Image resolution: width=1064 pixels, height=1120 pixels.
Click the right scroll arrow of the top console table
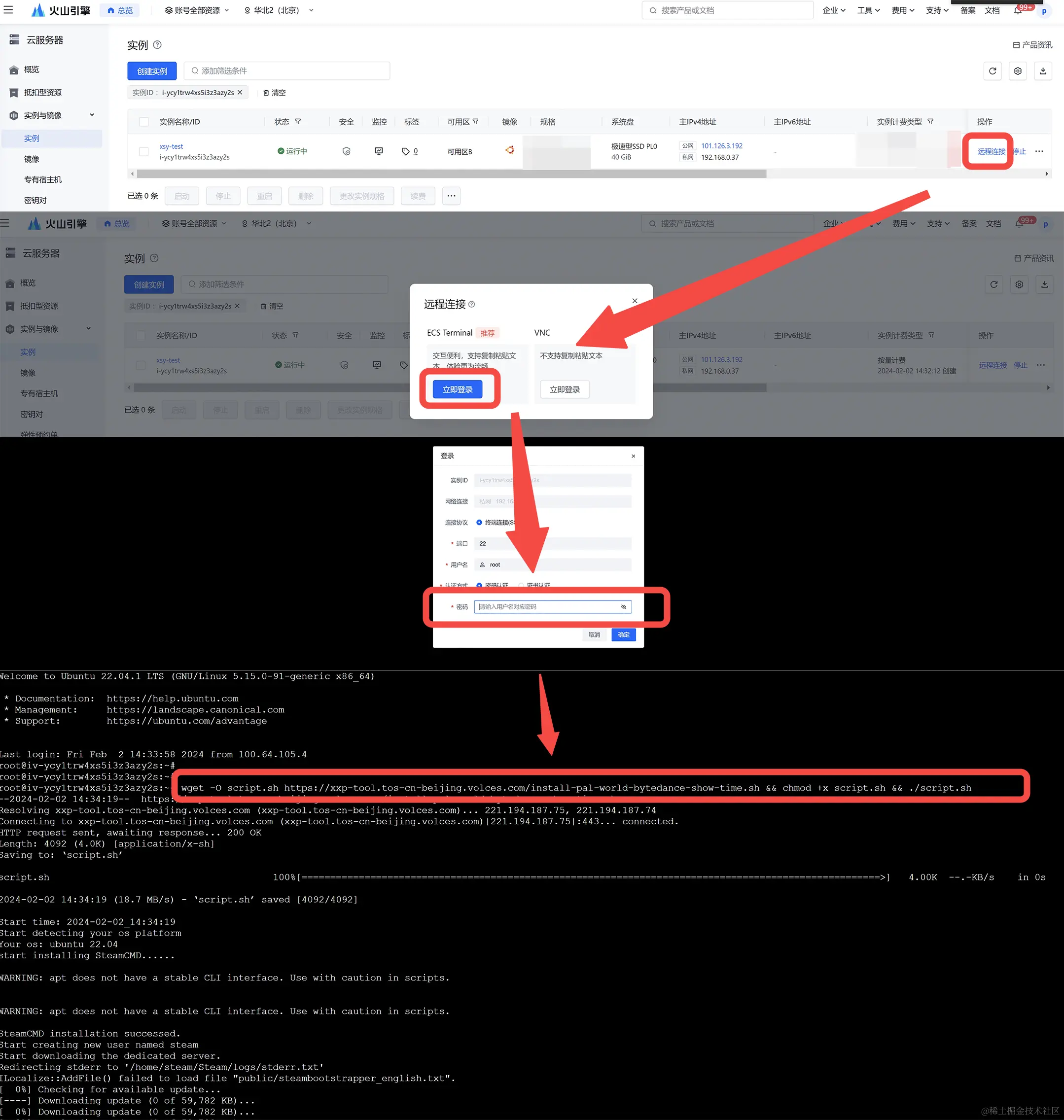tap(1047, 174)
